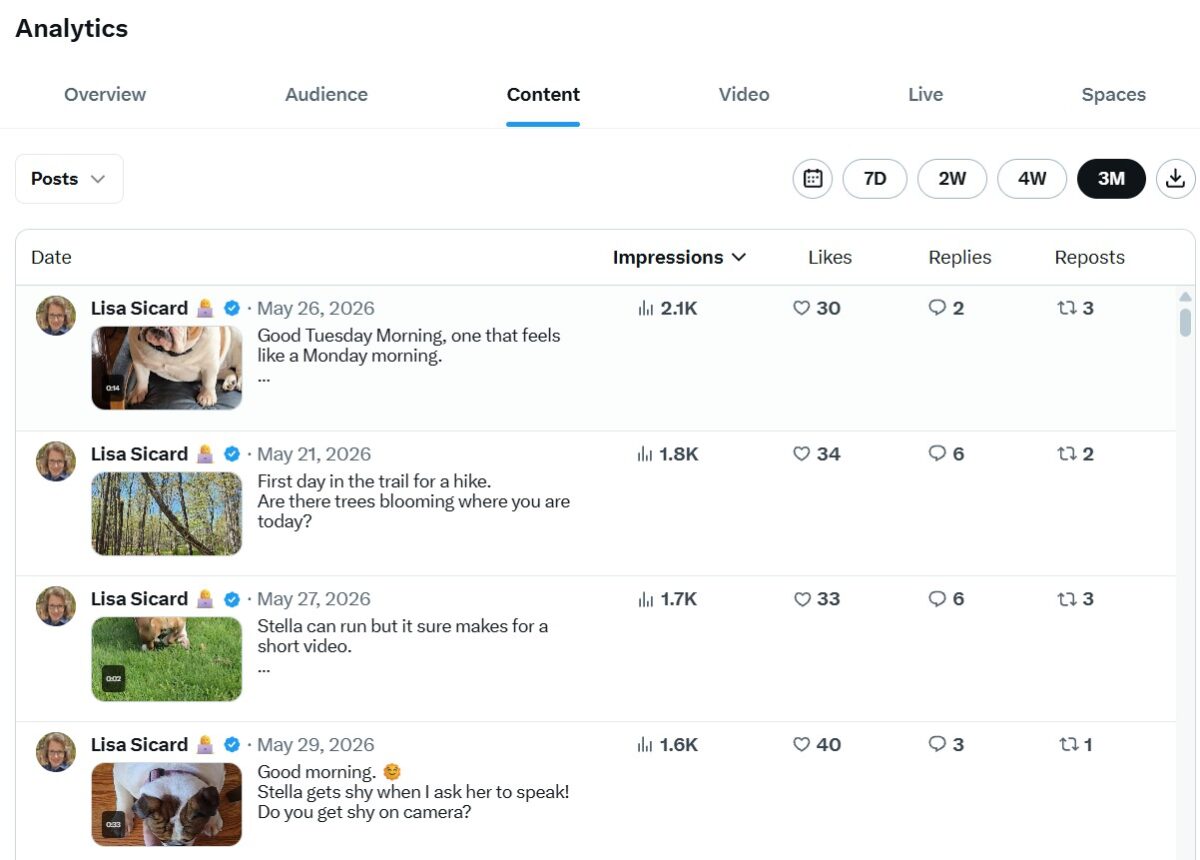The image size is (1200, 860).
Task: Click reply bubble icon on May 26 post
Action: (937, 309)
